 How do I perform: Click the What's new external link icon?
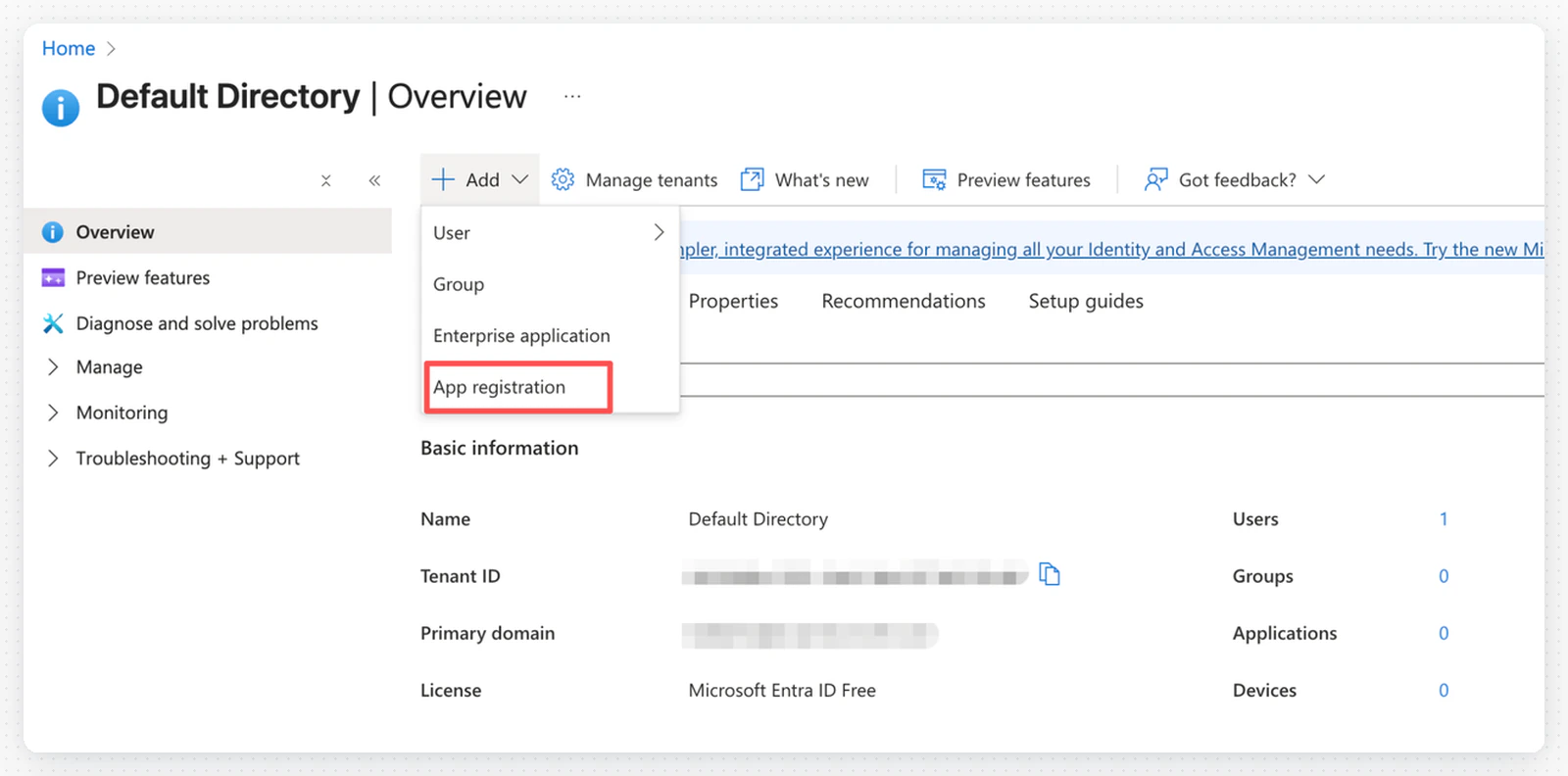[752, 179]
